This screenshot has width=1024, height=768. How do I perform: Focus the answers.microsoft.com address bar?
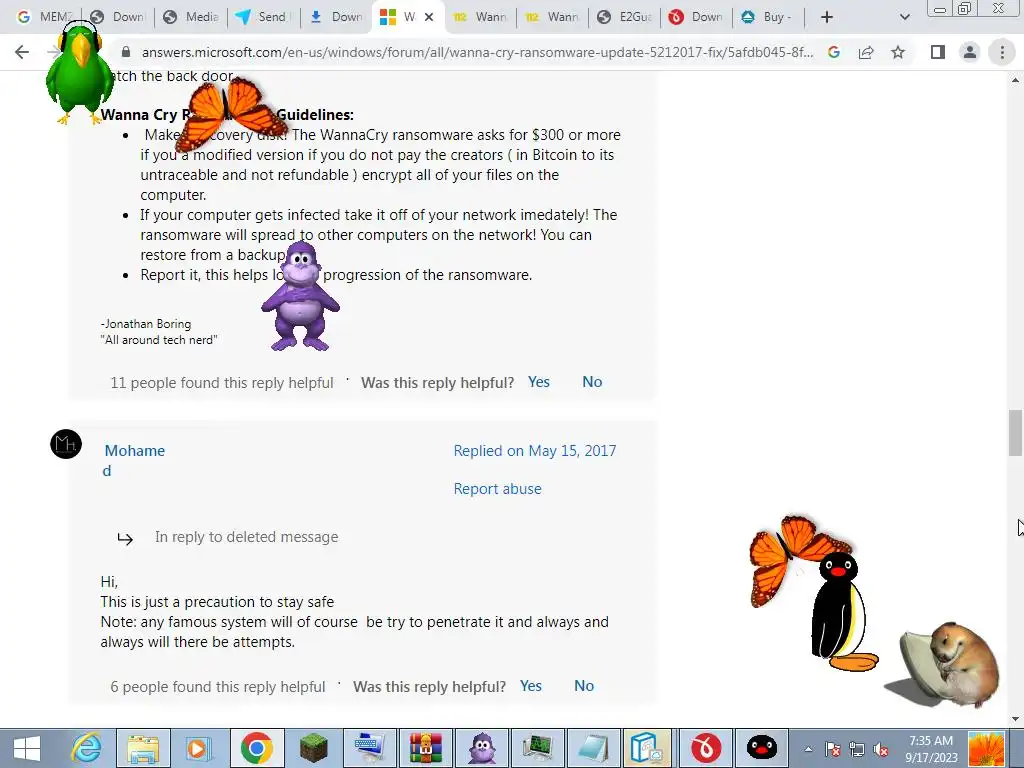tap(477, 52)
